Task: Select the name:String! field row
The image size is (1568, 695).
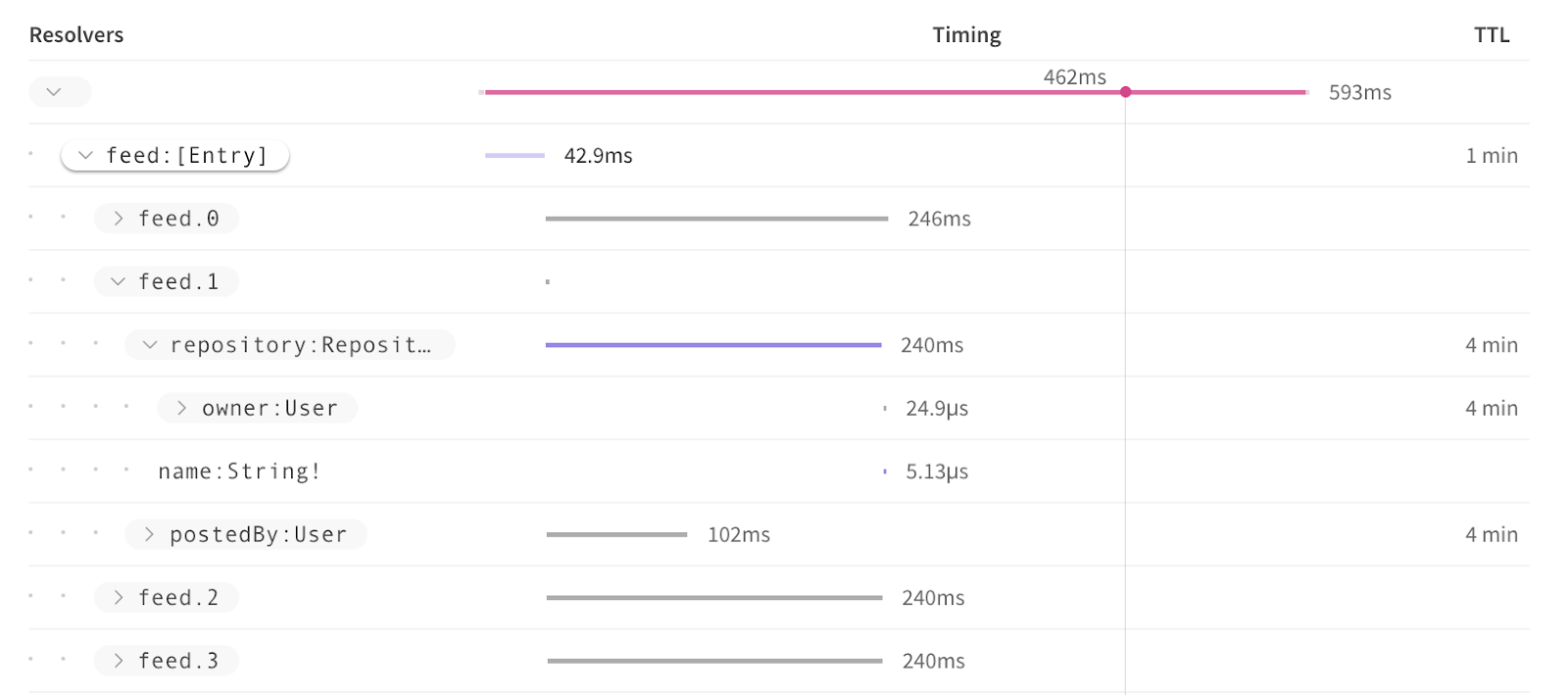Action: click(779, 472)
